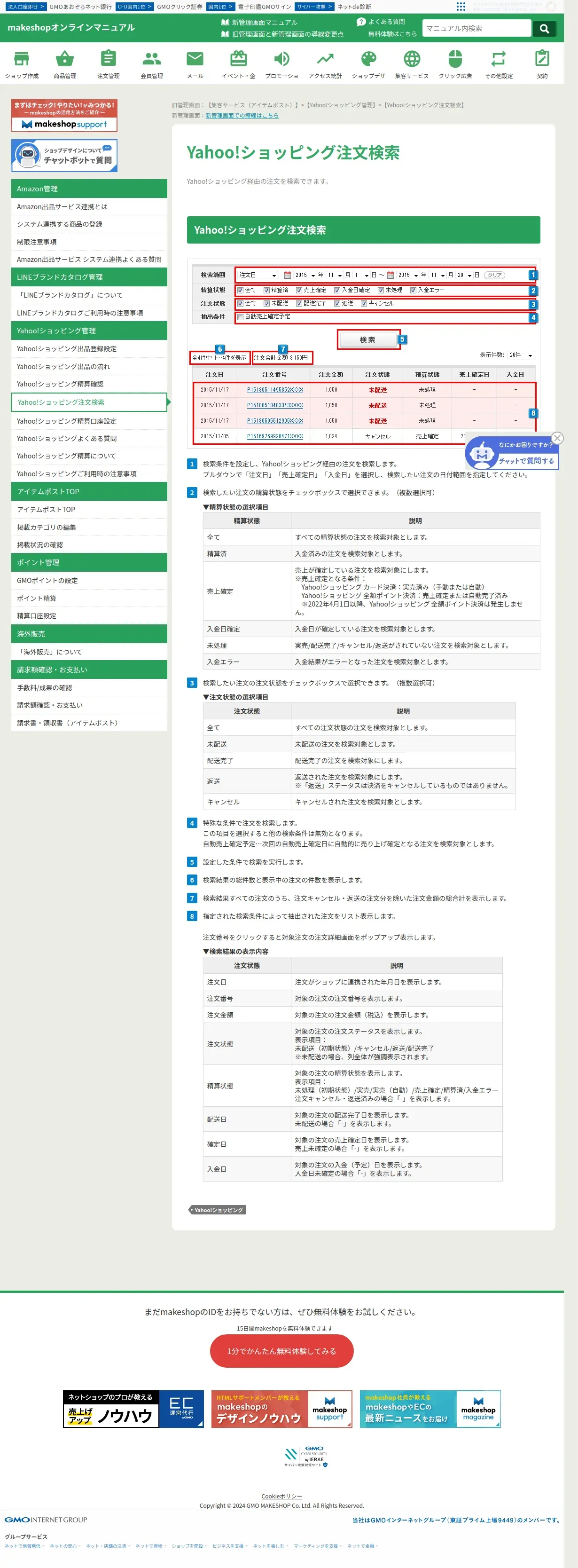578x1568 pixels.
Task: Select Amazon出品サービス連携とは in sidebar
Action: pos(89,207)
